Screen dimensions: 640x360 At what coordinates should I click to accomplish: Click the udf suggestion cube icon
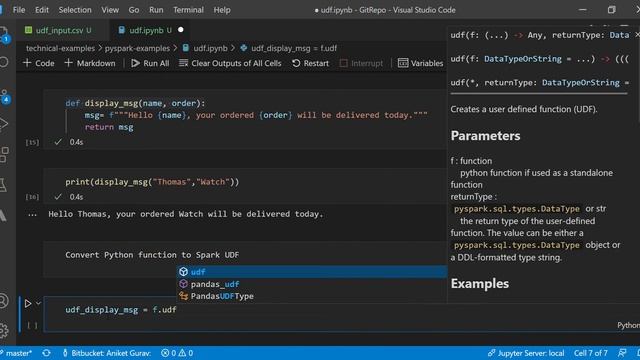pyautogui.click(x=183, y=272)
